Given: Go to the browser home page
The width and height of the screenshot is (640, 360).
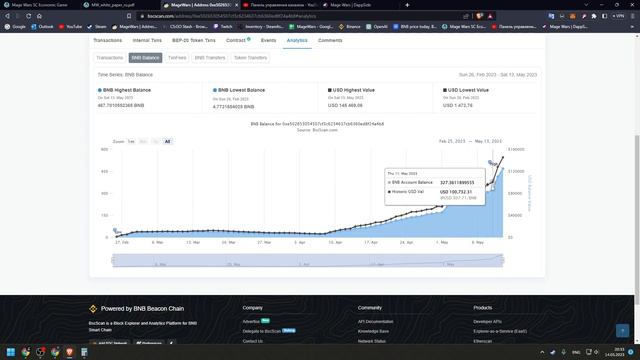Looking at the screenshot, I should pyautogui.click(x=39, y=16).
